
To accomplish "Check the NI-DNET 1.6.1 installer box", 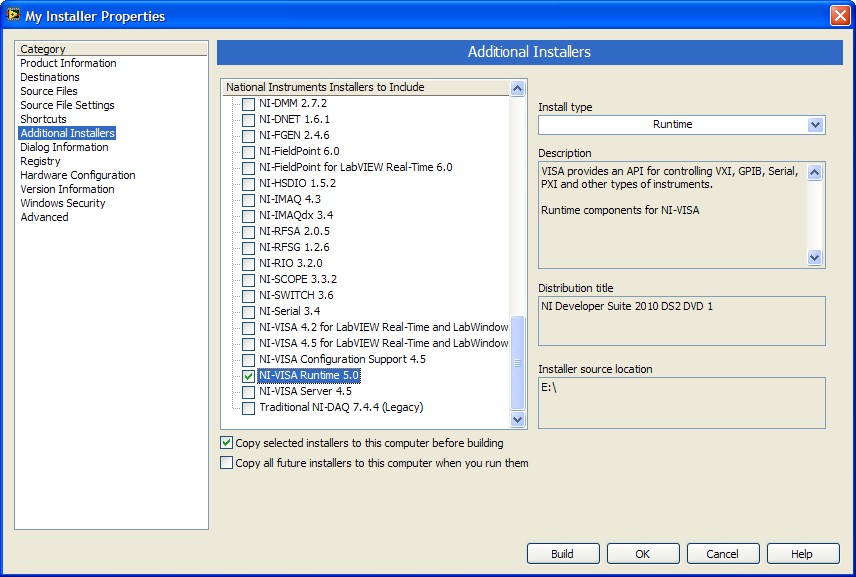I will (x=248, y=120).
